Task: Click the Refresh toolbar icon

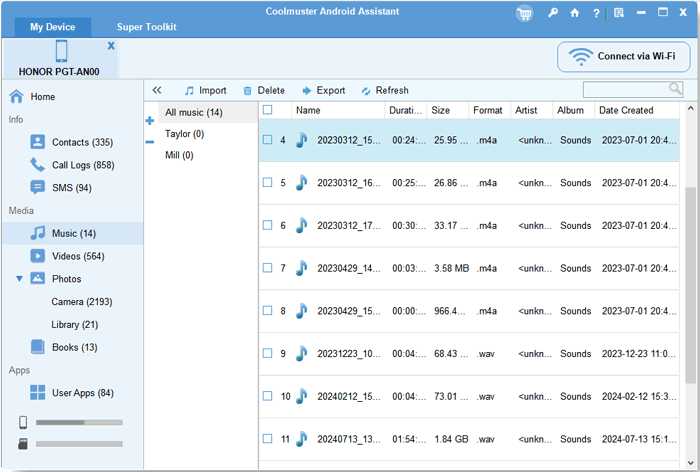Action: coord(366,90)
